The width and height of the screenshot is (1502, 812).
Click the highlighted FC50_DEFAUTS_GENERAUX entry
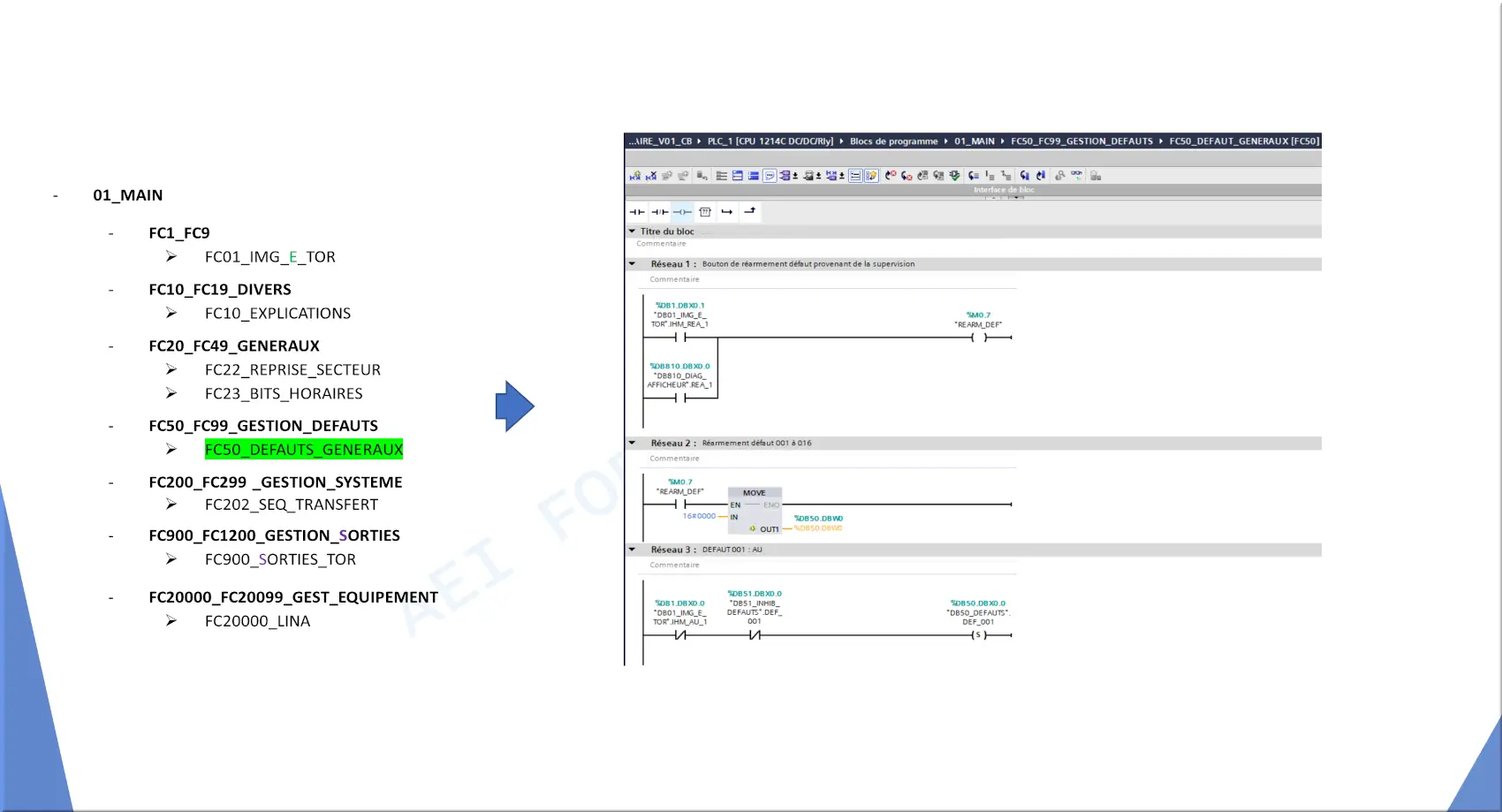coord(303,450)
